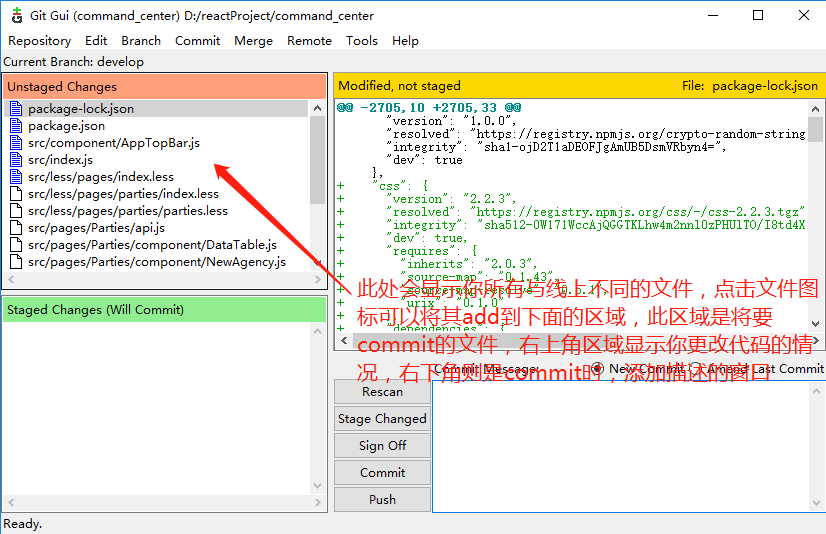Click file icon of NewAgency.js
This screenshot has height=534, width=826.
coord(16,261)
